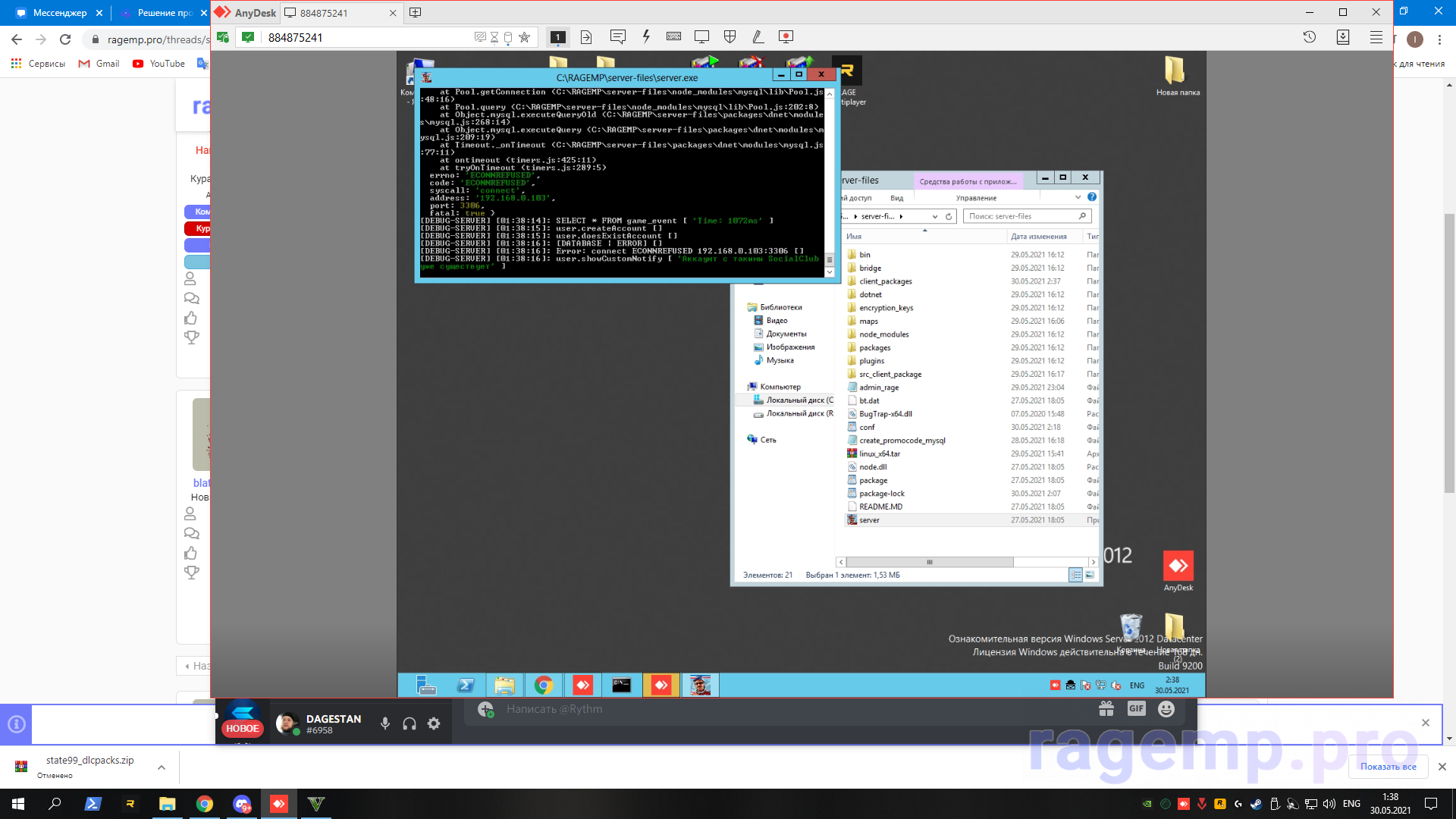
Task: Open AnyDesk hamburger main menu
Action: tap(1376, 36)
